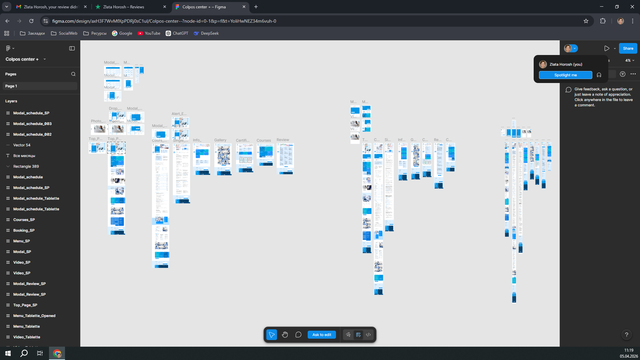640x360 pixels.
Task: Go back in browser history
Action: (x=7, y=21)
